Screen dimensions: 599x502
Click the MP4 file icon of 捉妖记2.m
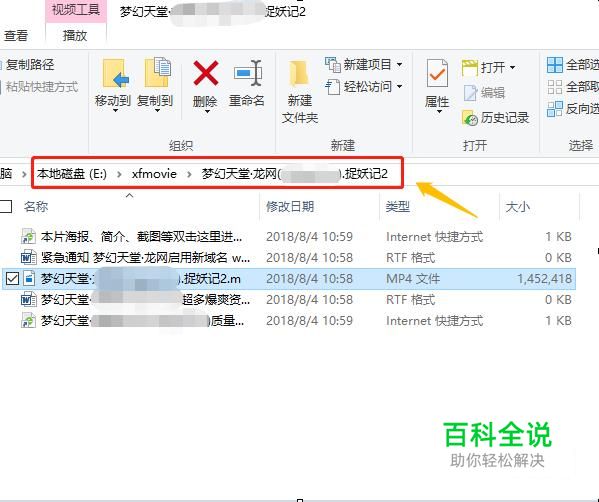pos(29,279)
